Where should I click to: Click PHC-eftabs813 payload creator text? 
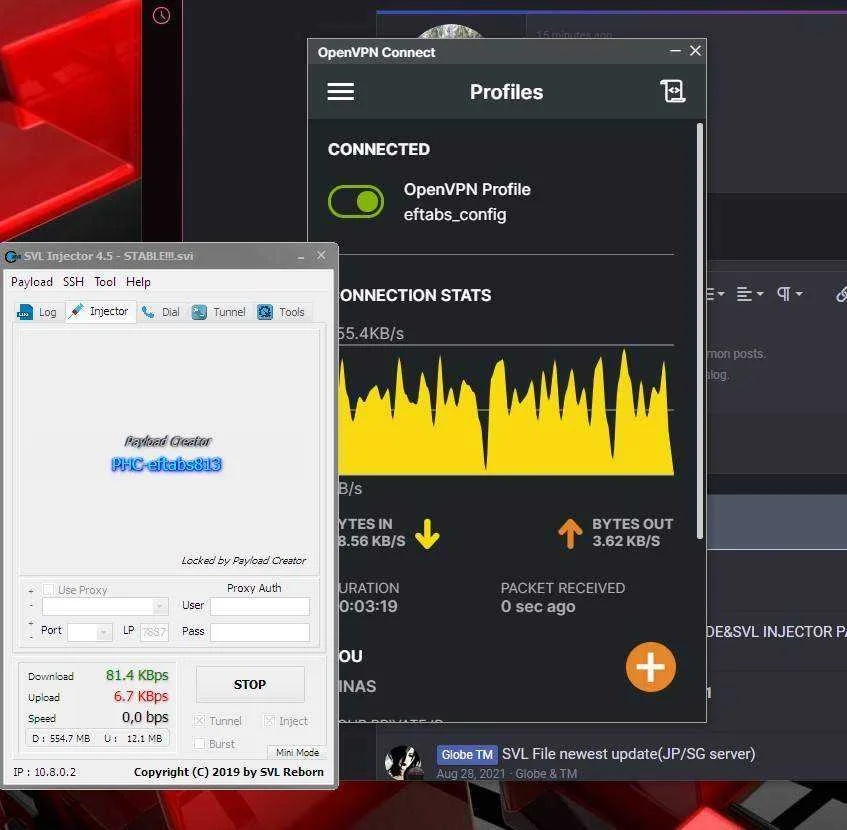[x=166, y=464]
